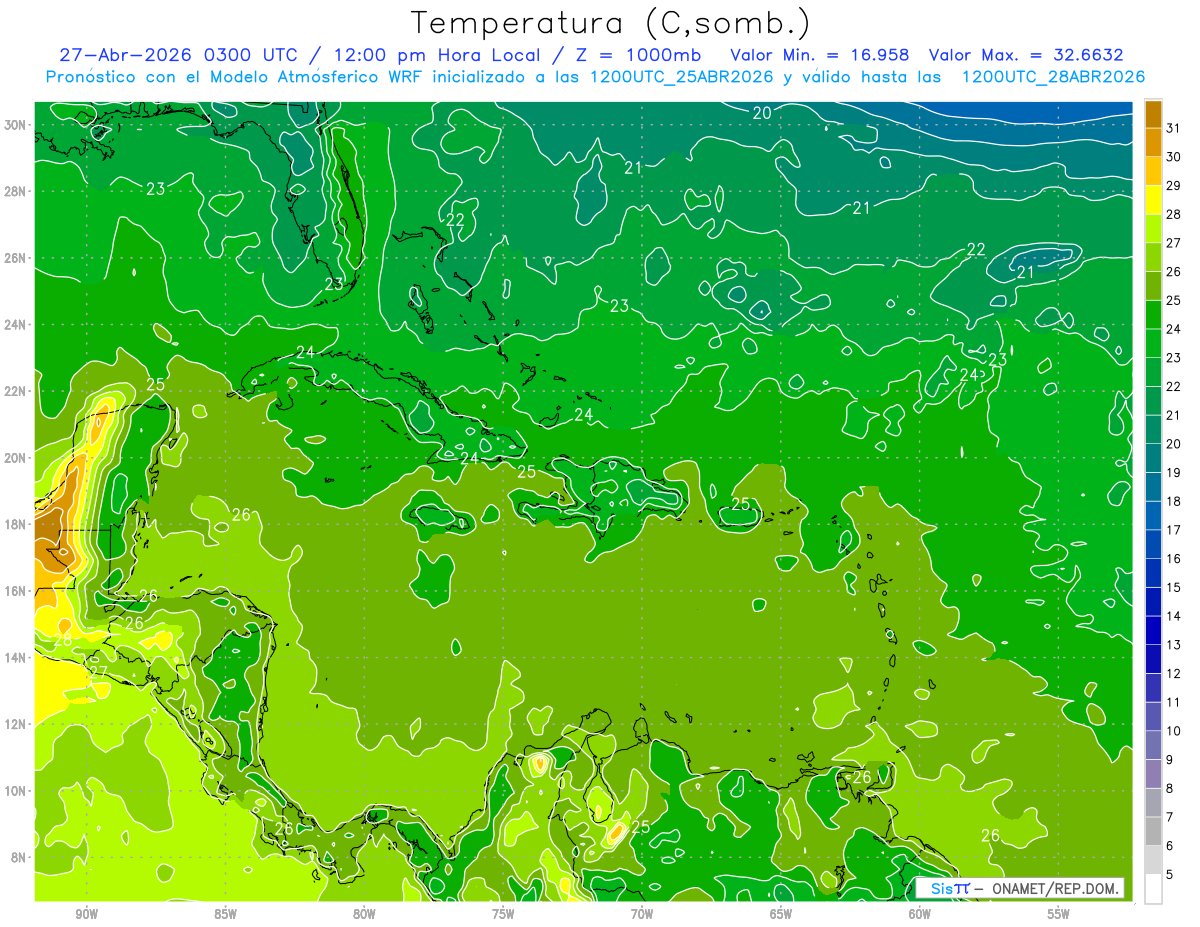Click the WRF model forecast description line
Image resolution: width=1200 pixels, height=927 pixels.
point(595,77)
